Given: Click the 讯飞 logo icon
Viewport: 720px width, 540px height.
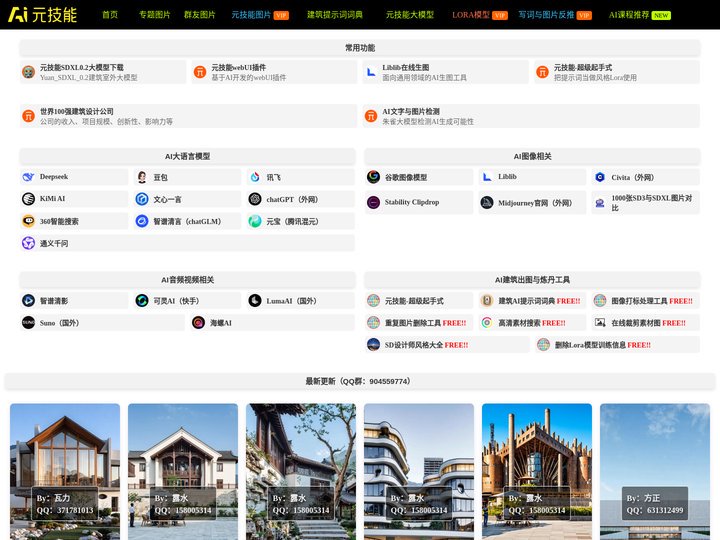Looking at the screenshot, I should tap(255, 177).
